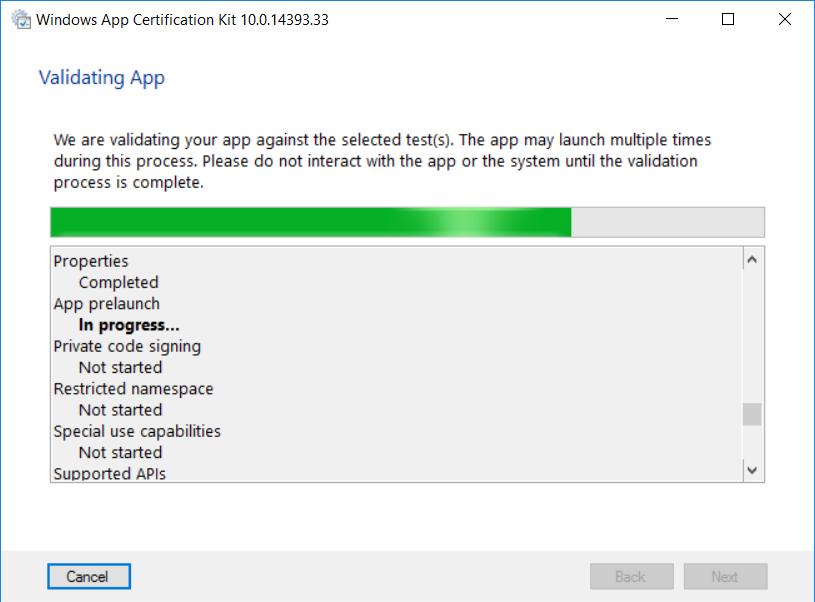Click the 'Not started' text under Private code signing

(119, 367)
